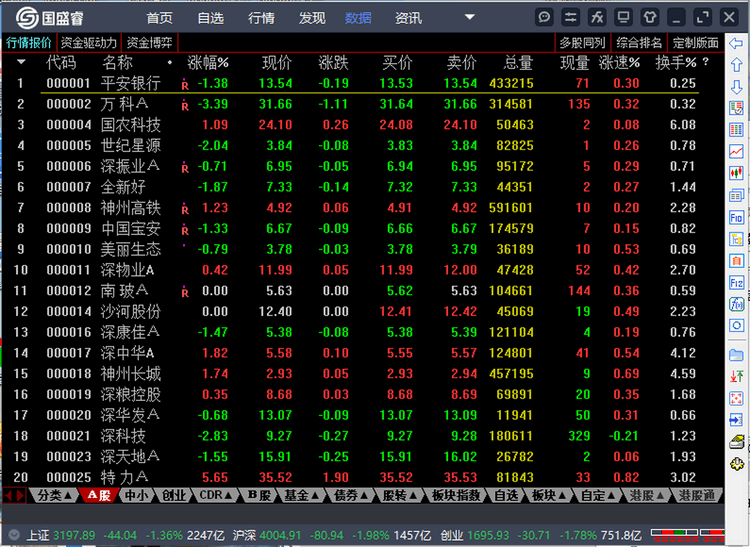750x547 pixels.
Task: Expand the 分类▲ bottom tab menu
Action: [55, 495]
